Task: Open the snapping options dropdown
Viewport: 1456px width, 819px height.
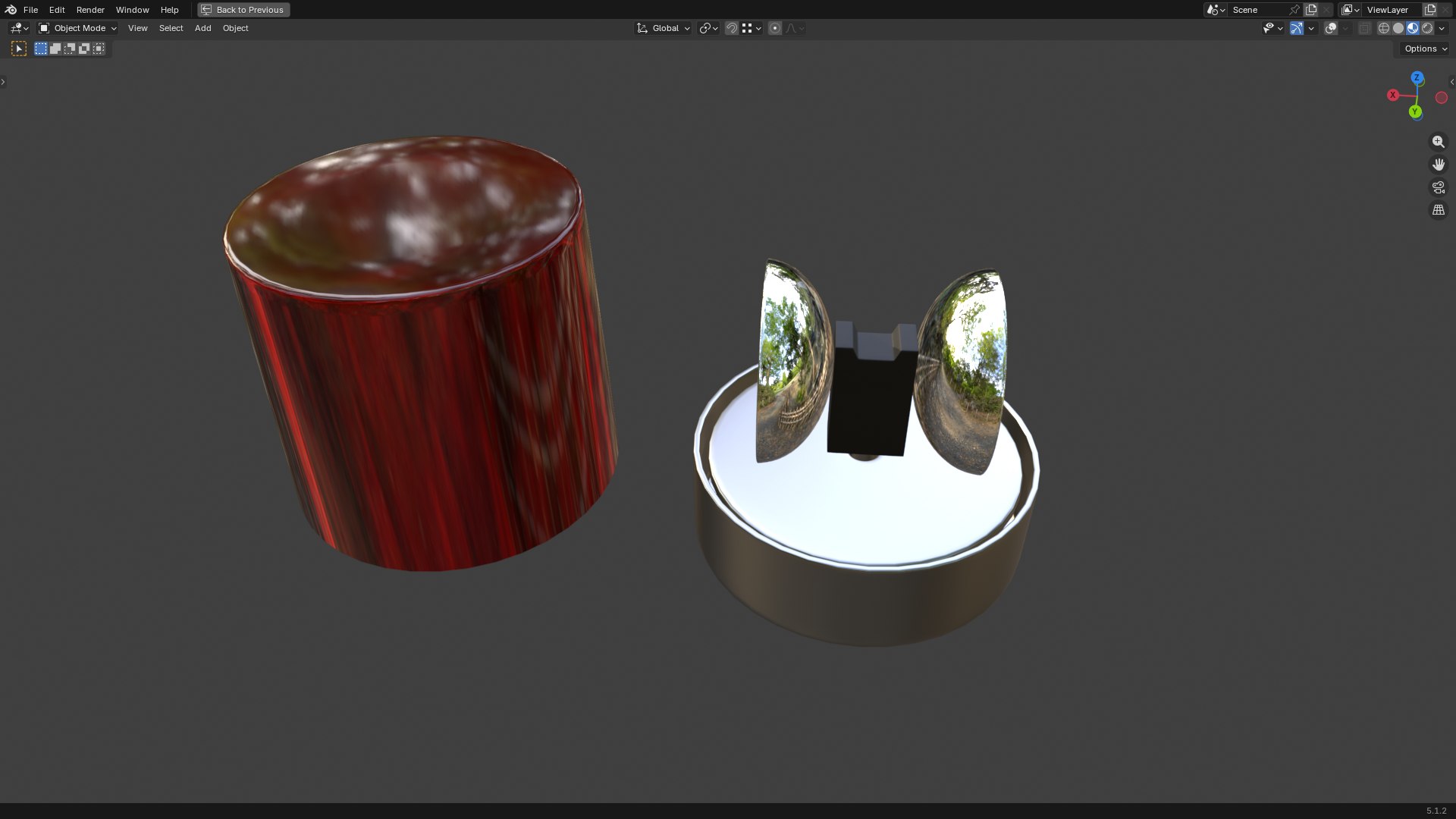Action: 752,28
